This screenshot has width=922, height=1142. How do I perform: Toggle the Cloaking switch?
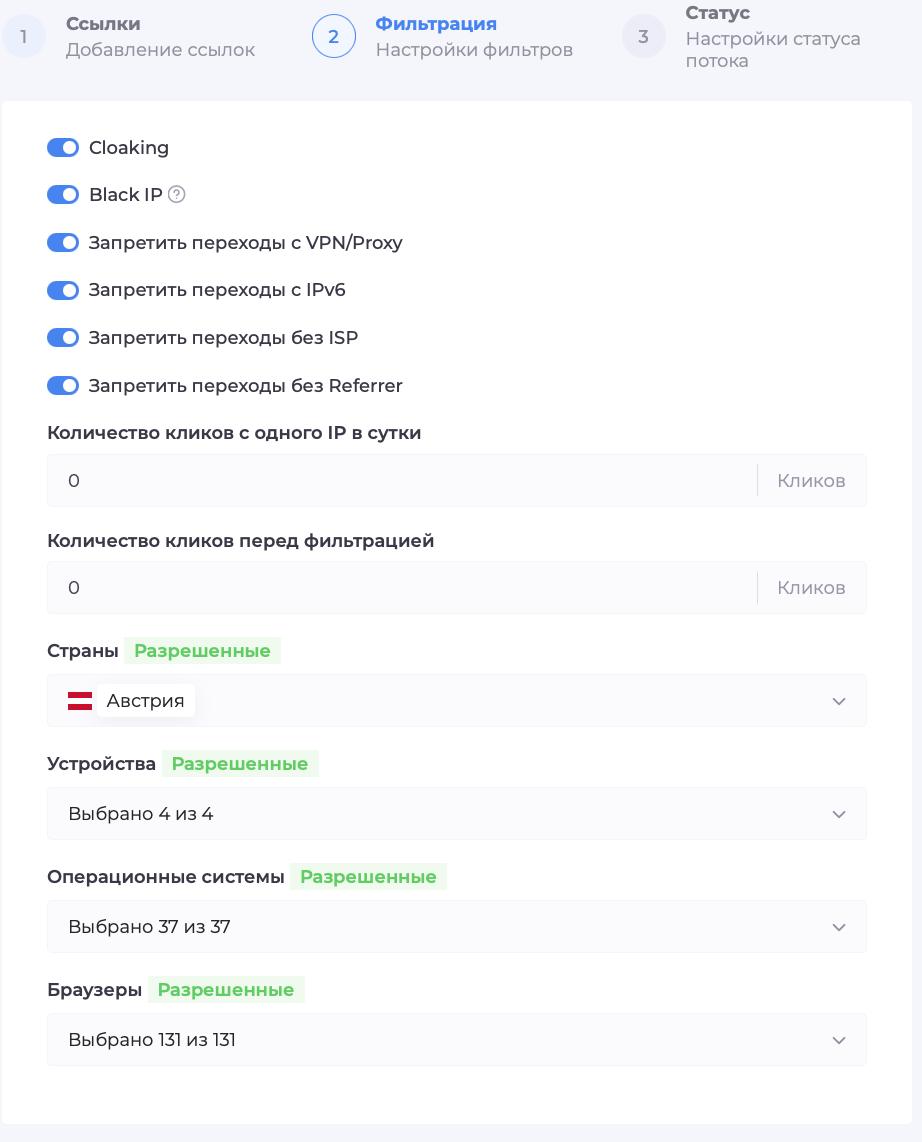pyautogui.click(x=63, y=148)
